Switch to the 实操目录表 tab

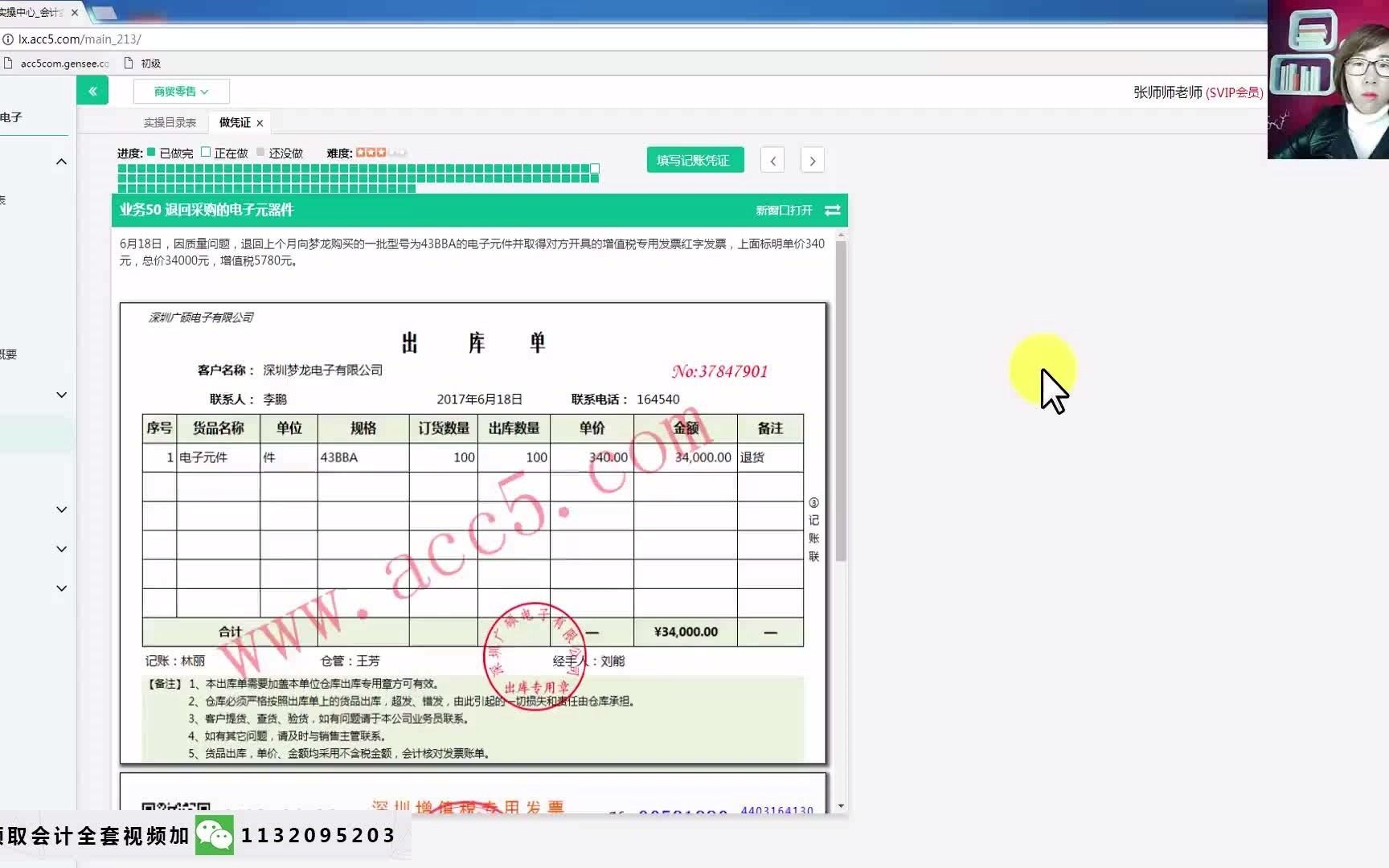pos(168,122)
